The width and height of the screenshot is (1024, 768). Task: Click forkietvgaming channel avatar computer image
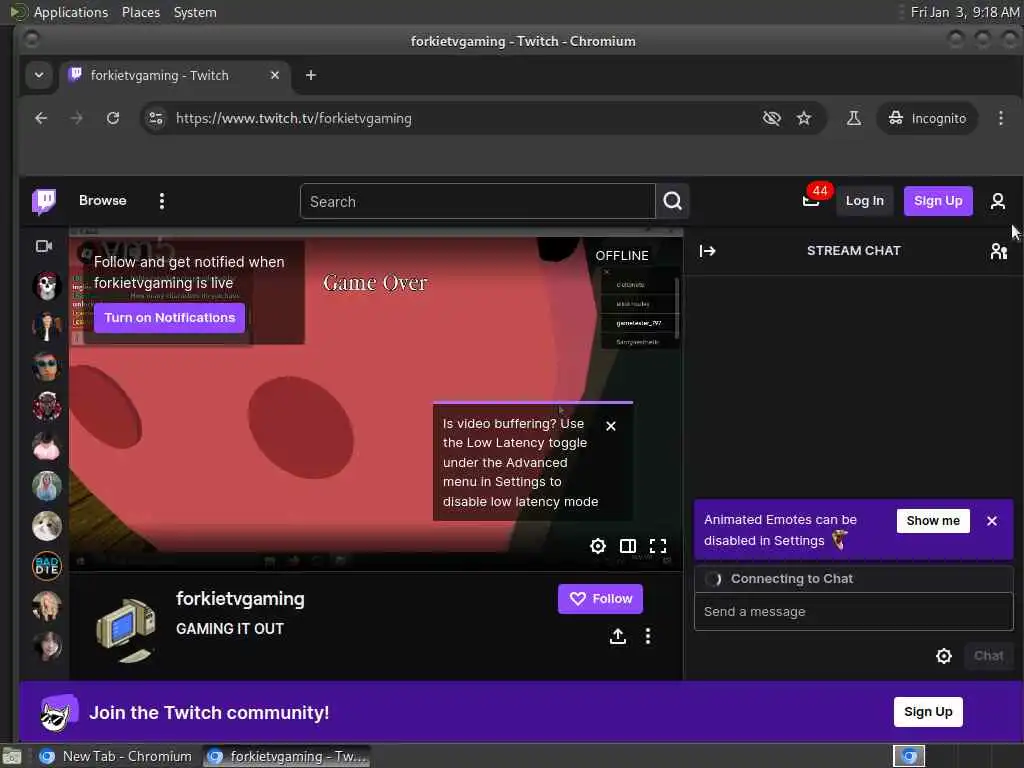(125, 628)
